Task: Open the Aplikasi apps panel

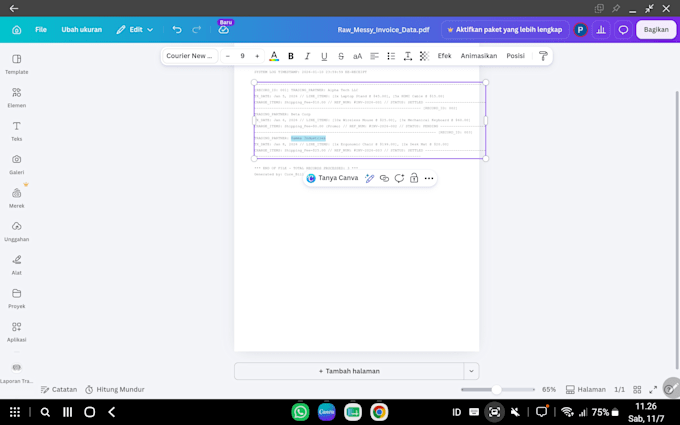Action: tap(16, 331)
